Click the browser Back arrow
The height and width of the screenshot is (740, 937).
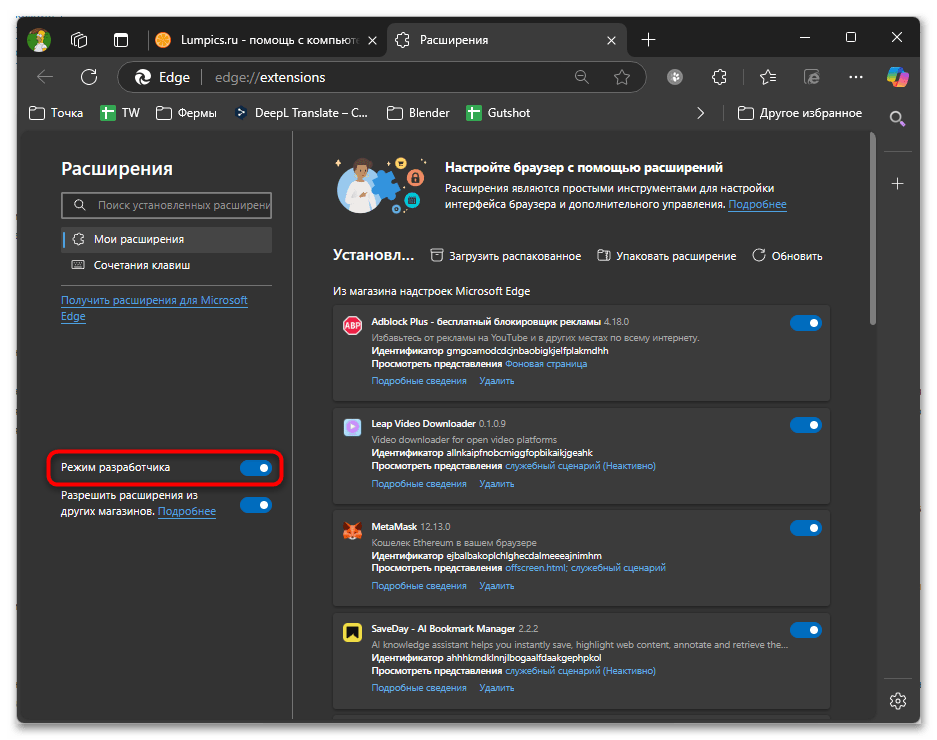click(x=45, y=77)
